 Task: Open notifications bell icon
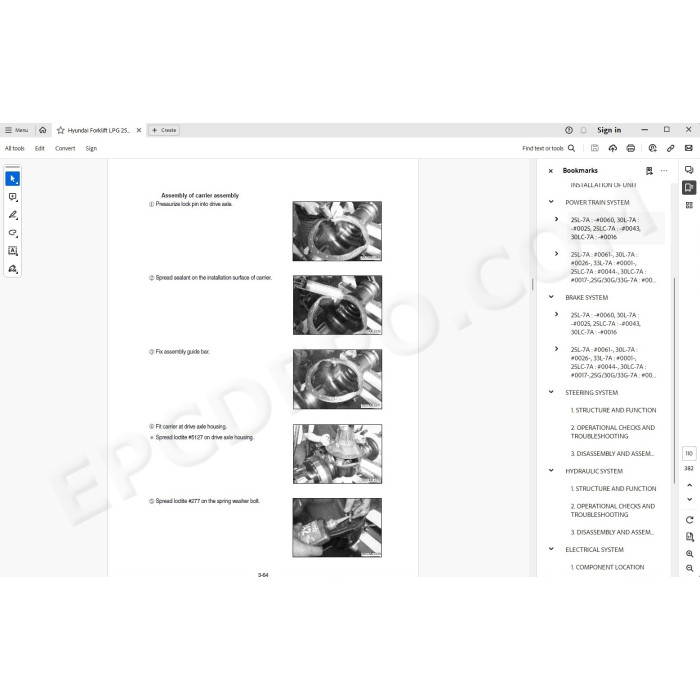(583, 130)
